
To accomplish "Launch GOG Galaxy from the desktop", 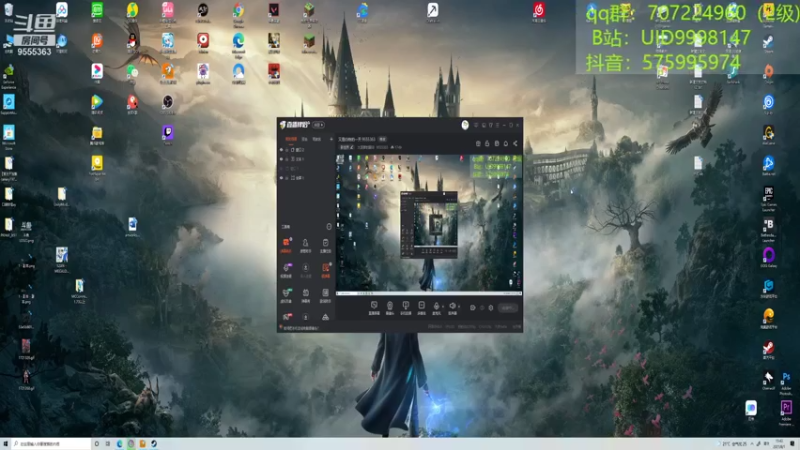I will [769, 254].
